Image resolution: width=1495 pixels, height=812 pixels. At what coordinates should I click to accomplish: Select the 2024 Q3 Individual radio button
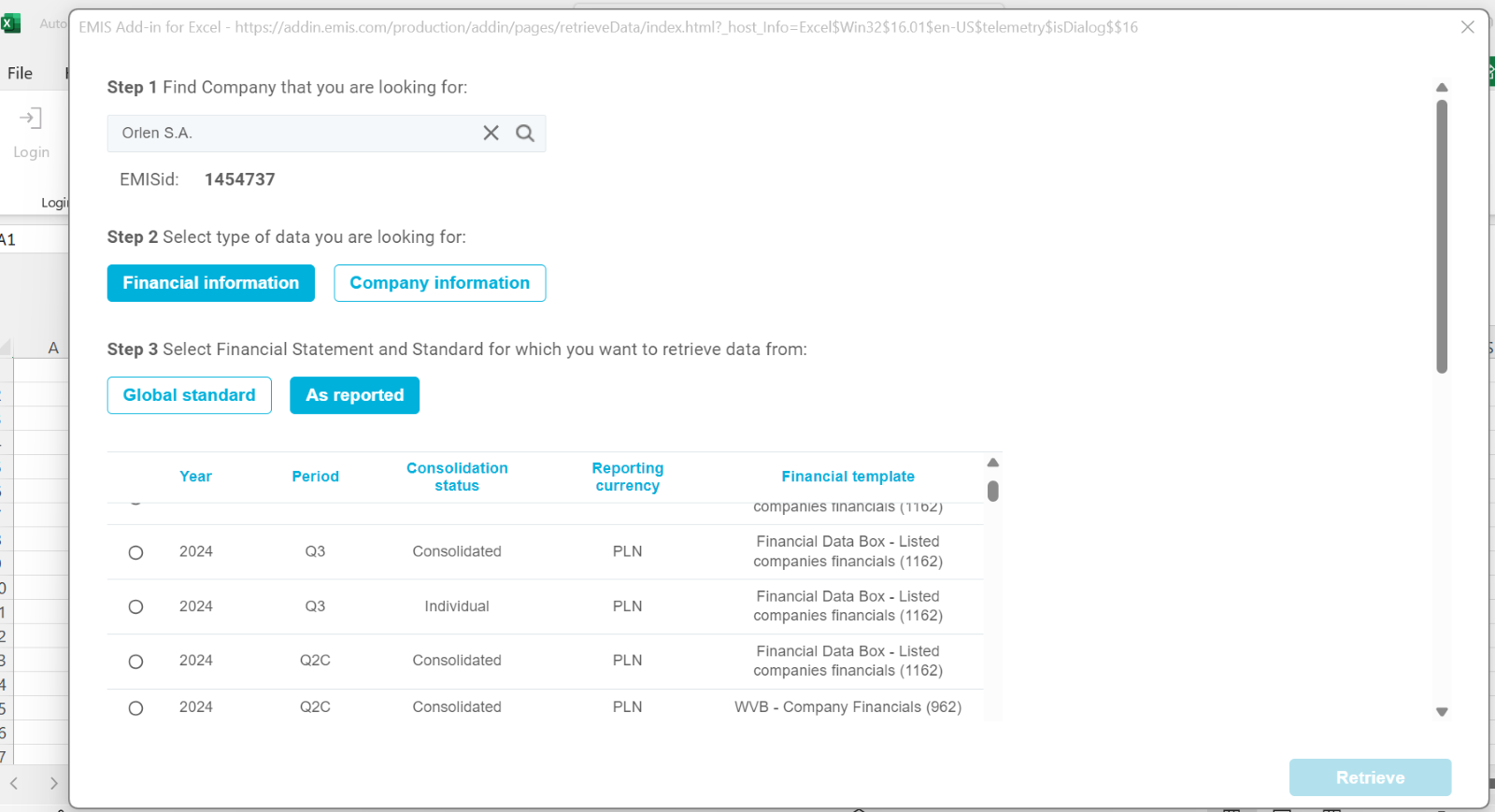point(135,606)
